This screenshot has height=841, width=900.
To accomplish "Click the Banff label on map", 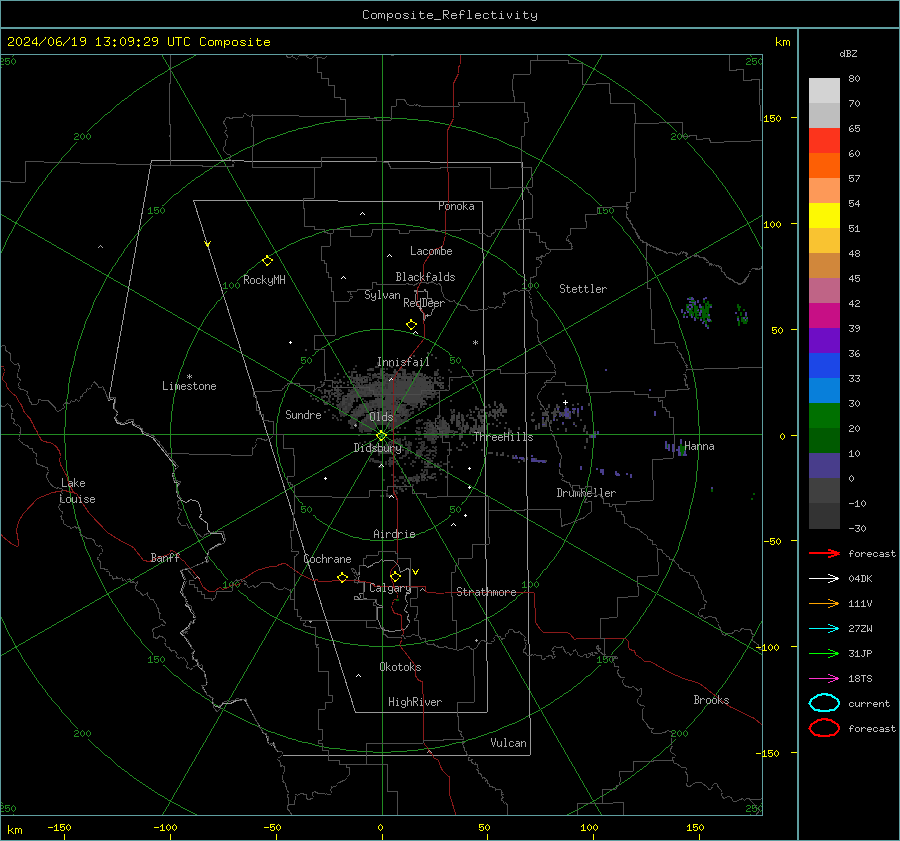I will (165, 557).
